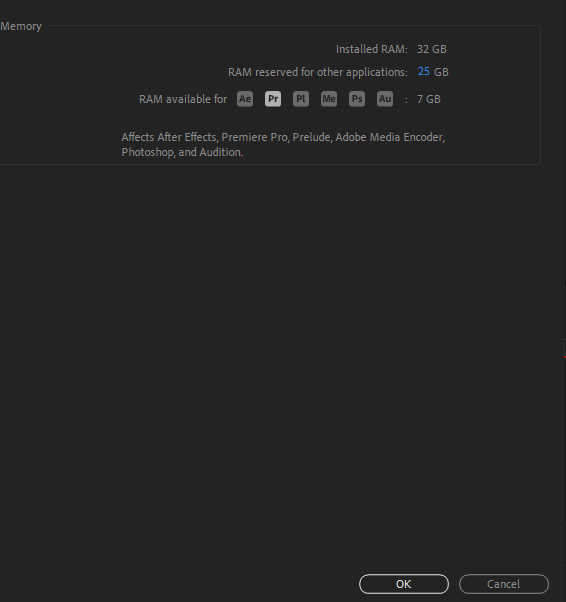The width and height of the screenshot is (566, 602).
Task: Click the Audition (Au) icon
Action: click(x=385, y=99)
